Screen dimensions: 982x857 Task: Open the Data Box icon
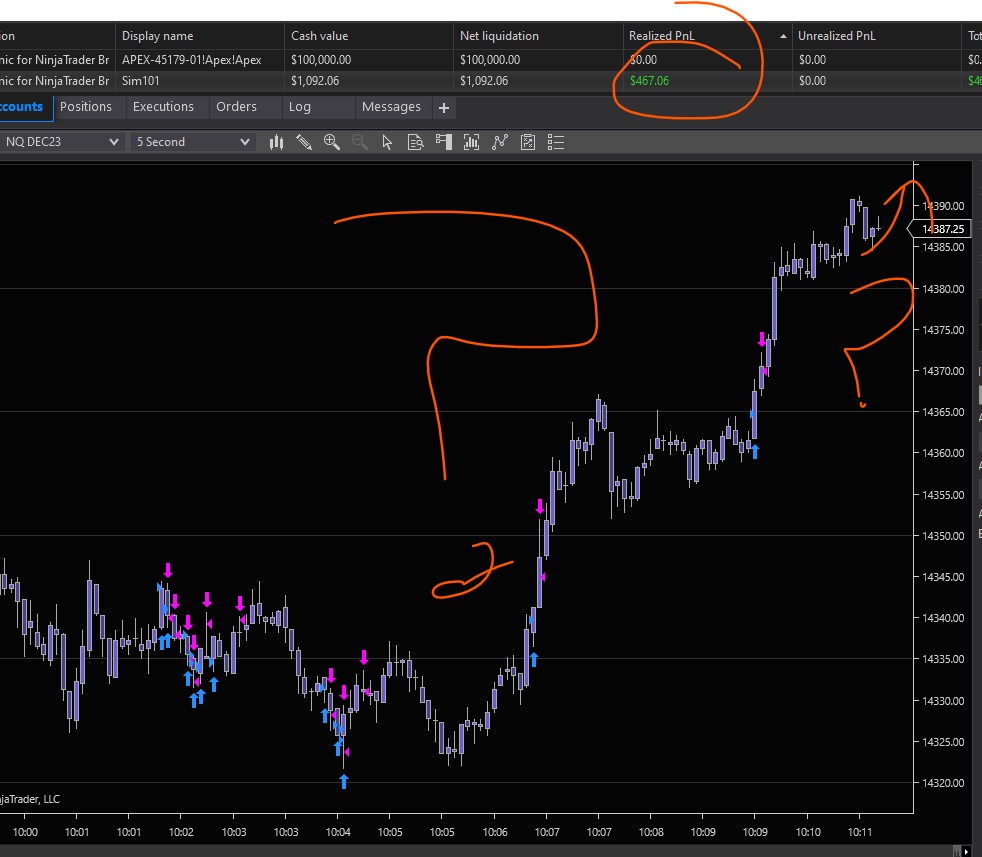[x=415, y=143]
